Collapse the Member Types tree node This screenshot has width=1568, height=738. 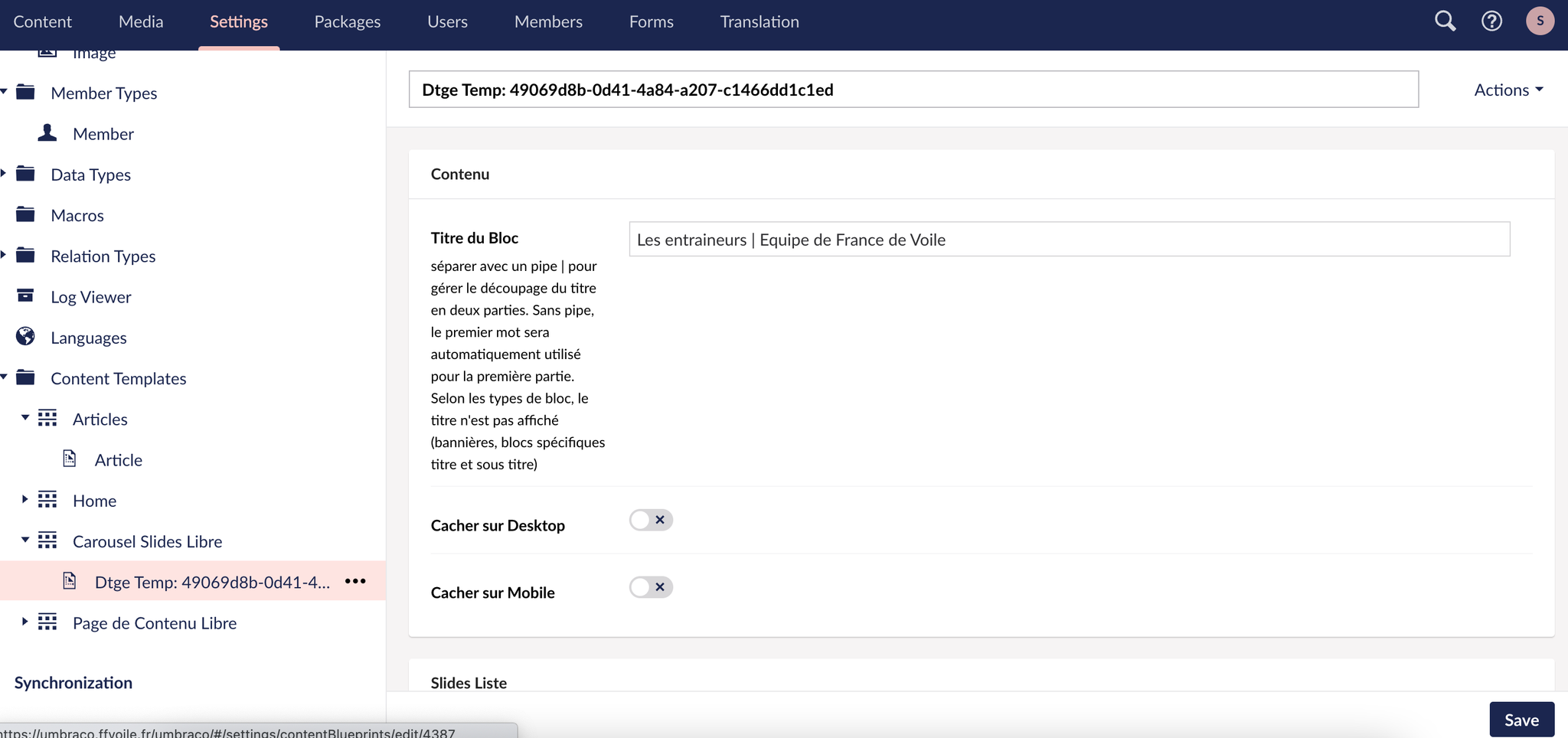tap(4, 92)
